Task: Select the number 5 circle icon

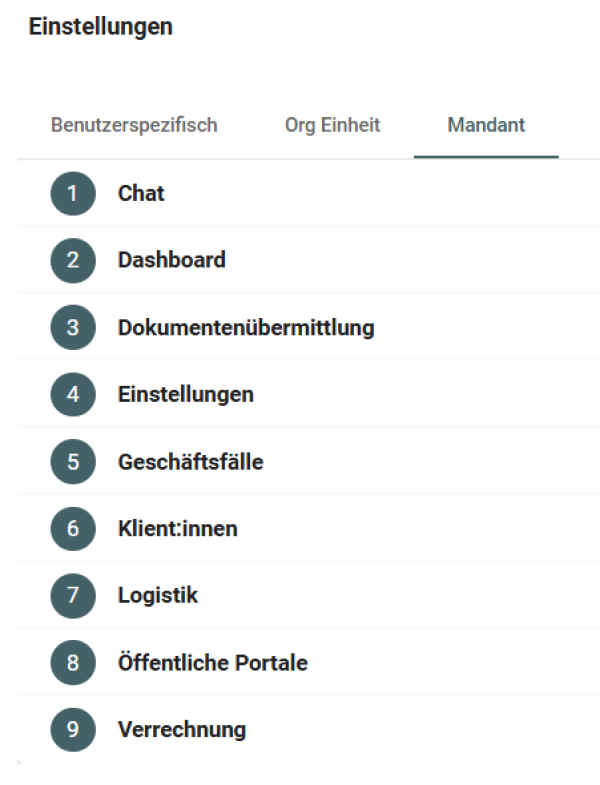Action: click(x=72, y=462)
